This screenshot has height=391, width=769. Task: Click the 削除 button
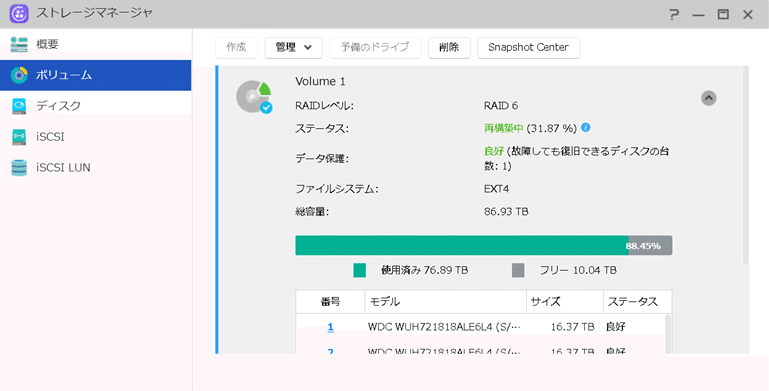[449, 48]
